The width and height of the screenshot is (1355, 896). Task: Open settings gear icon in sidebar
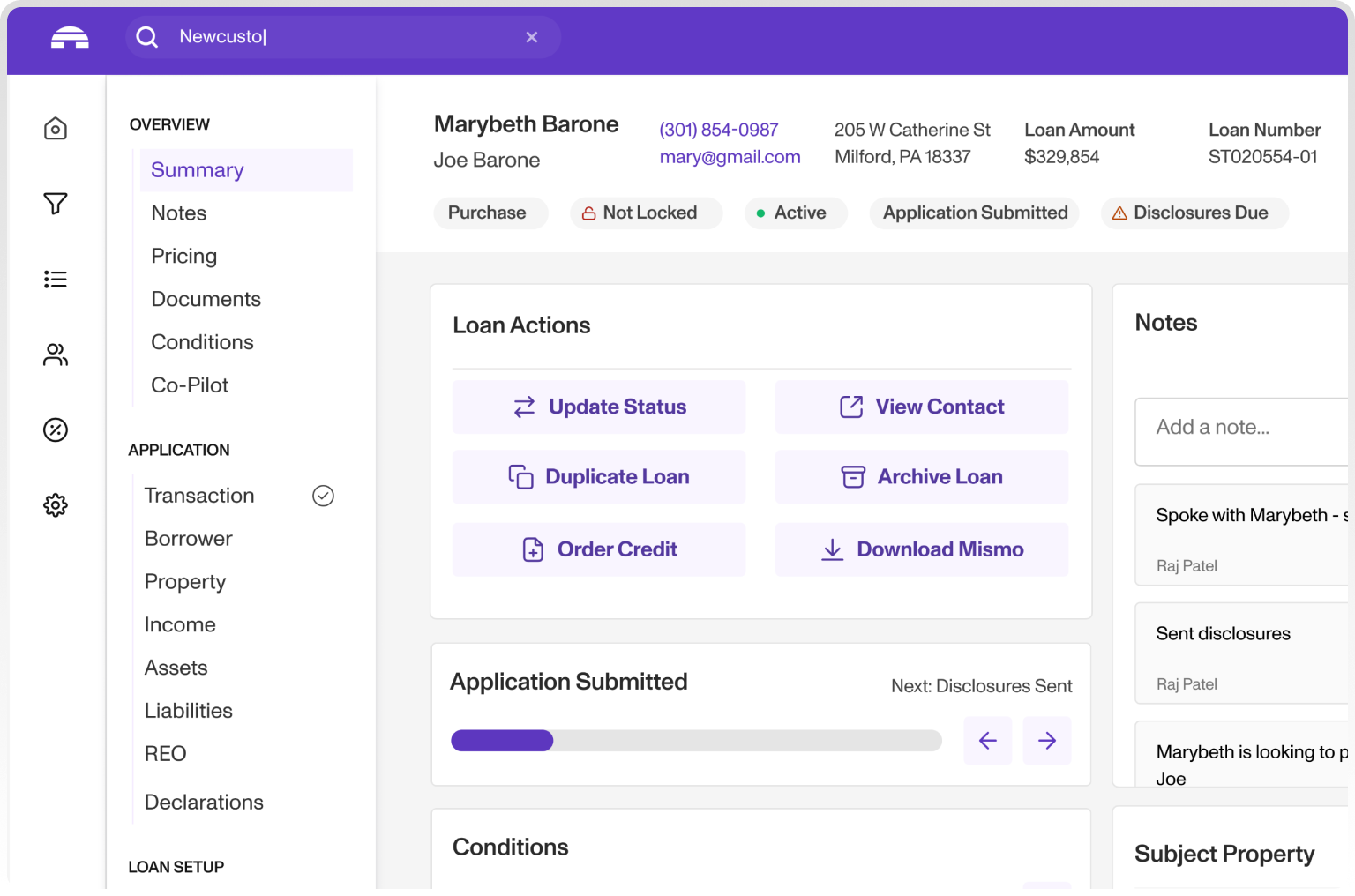point(56,505)
